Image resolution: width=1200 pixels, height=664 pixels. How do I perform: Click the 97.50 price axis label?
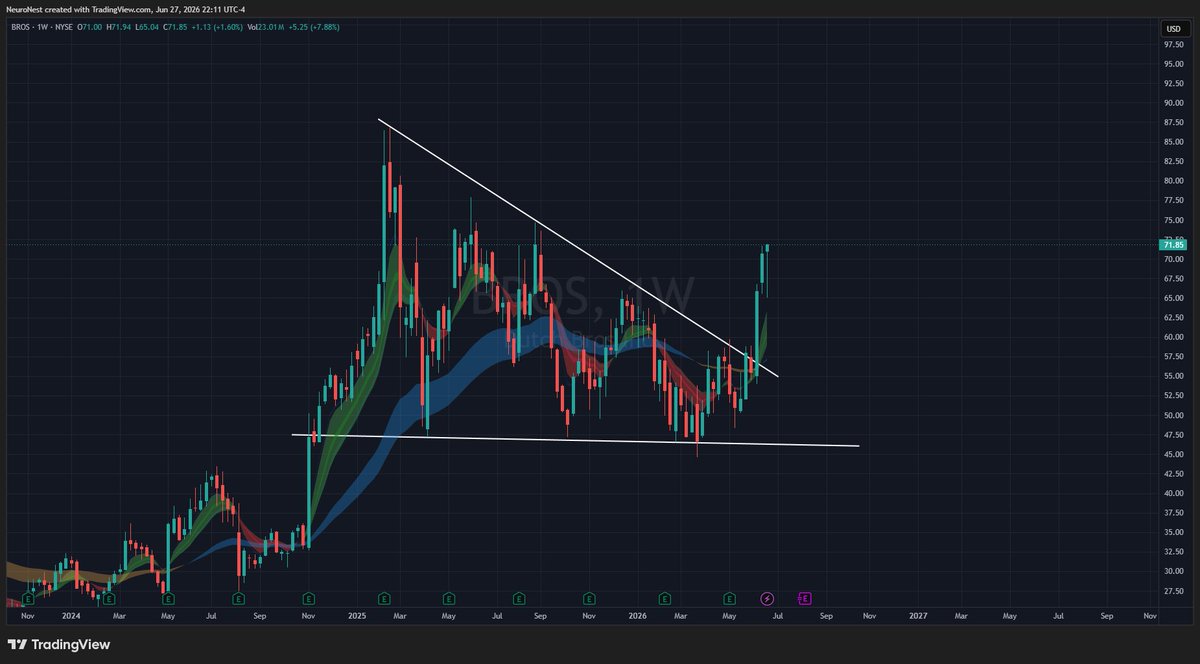[x=1172, y=44]
